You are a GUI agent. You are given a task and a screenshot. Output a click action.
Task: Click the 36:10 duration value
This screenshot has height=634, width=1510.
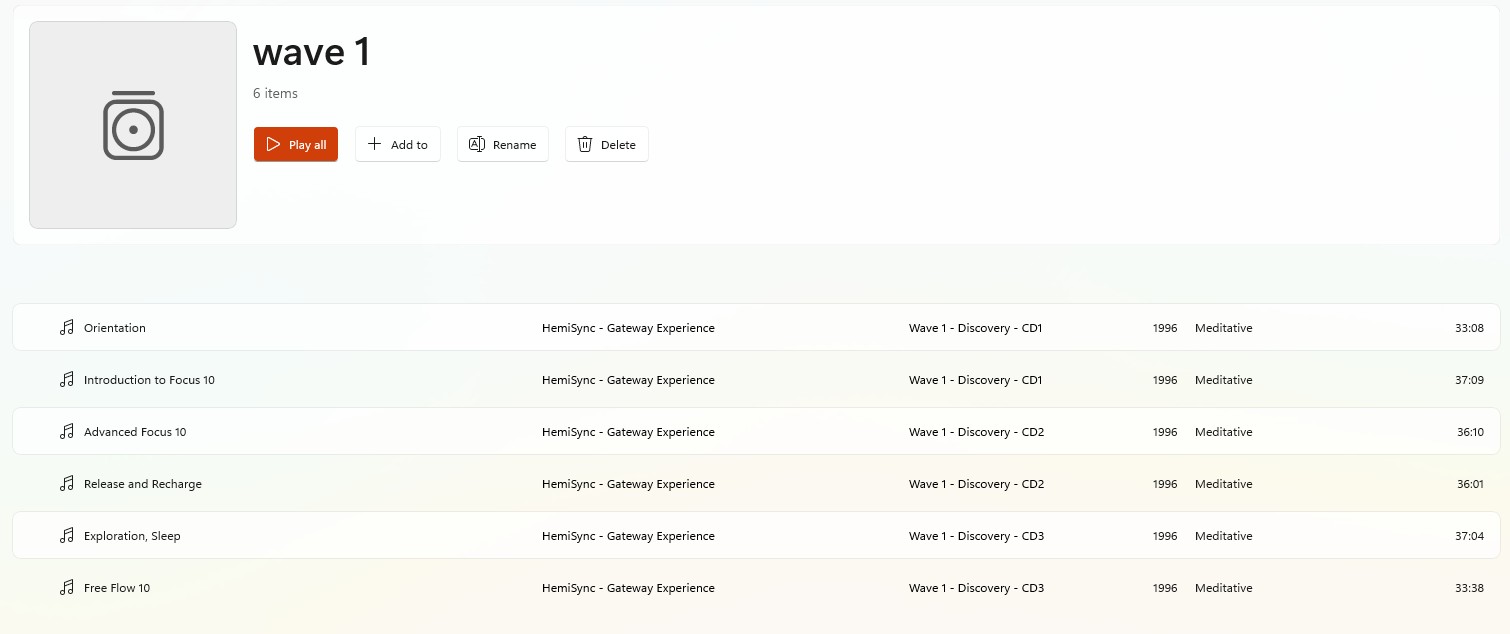pos(1469,432)
